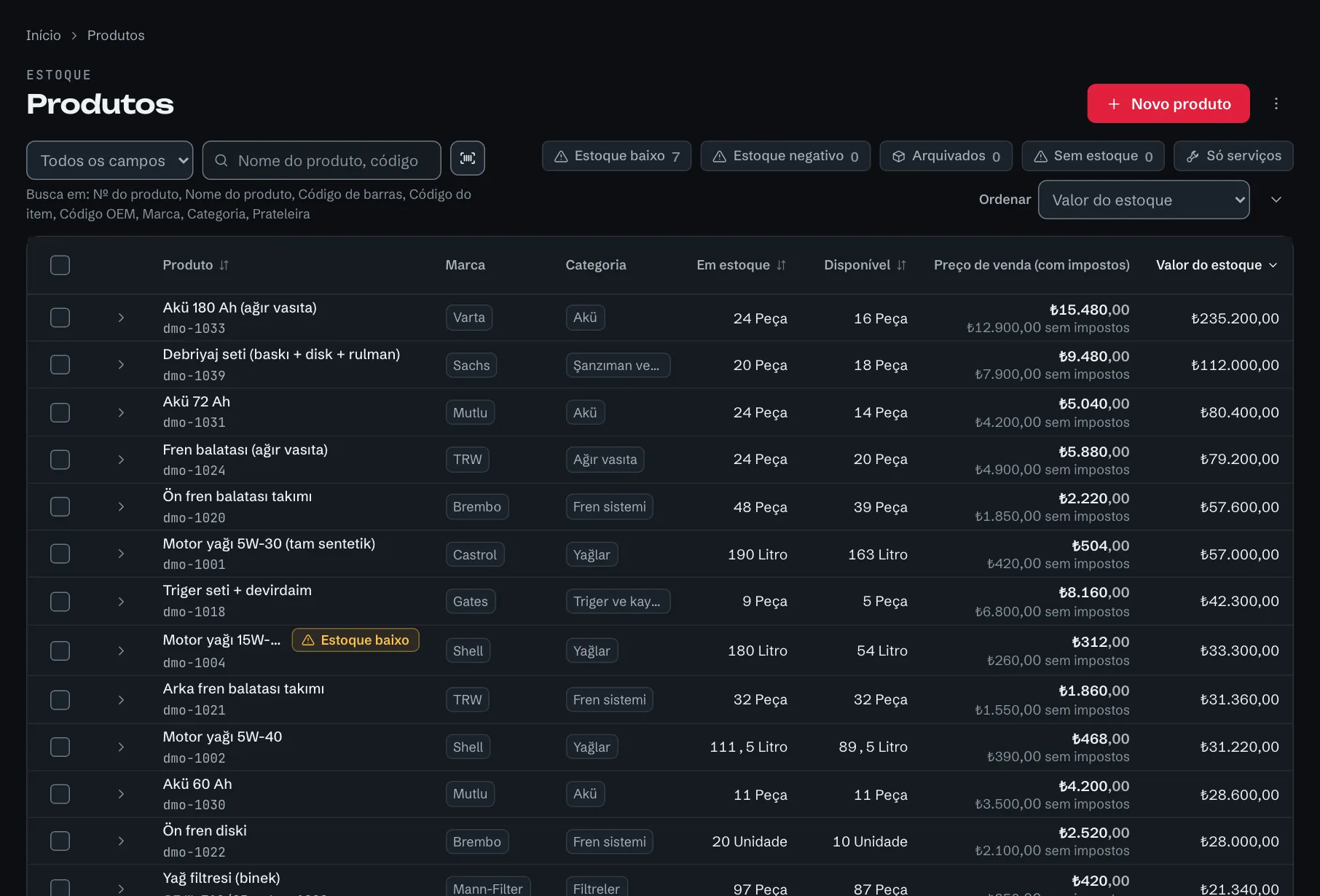This screenshot has height=896, width=1320.
Task: Check the box for Akü 180 Ah row
Action: (x=60, y=318)
